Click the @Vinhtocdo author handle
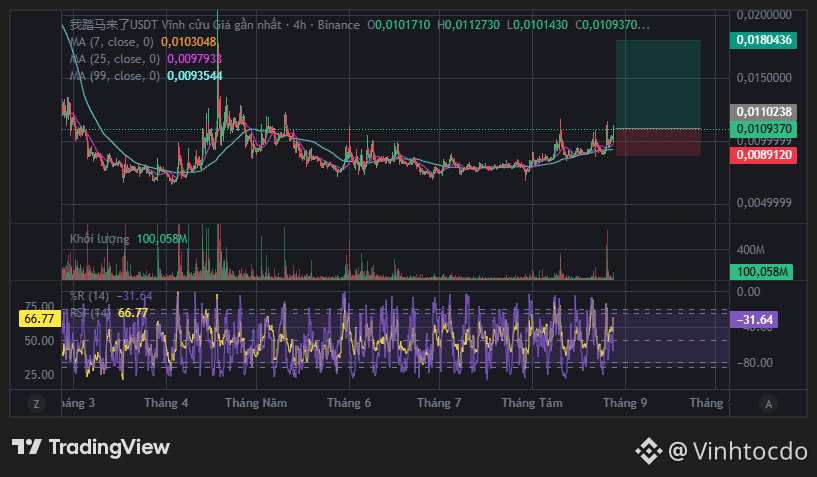This screenshot has width=817, height=477. [737, 451]
